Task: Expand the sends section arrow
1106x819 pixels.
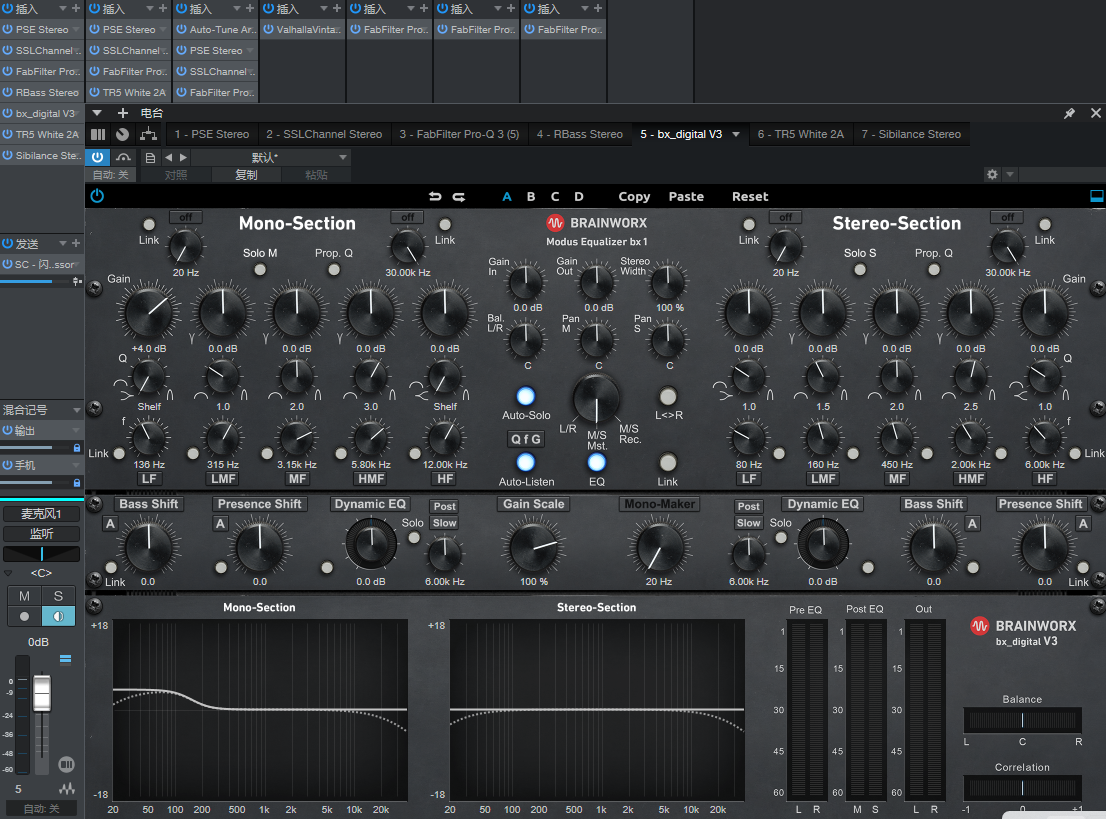Action: [63, 243]
